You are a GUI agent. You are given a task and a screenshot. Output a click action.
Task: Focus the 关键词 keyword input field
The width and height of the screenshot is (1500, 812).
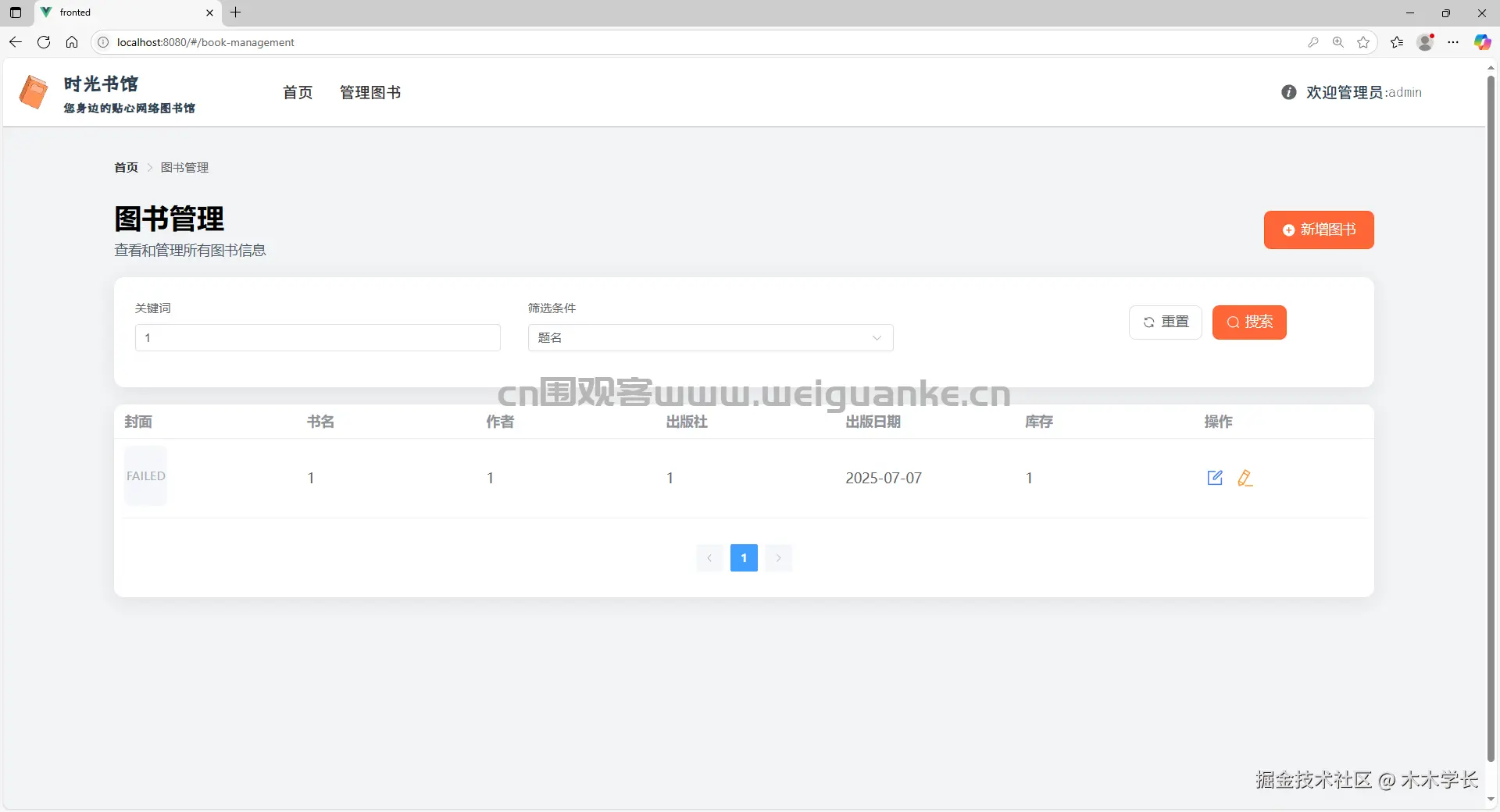[x=317, y=337]
